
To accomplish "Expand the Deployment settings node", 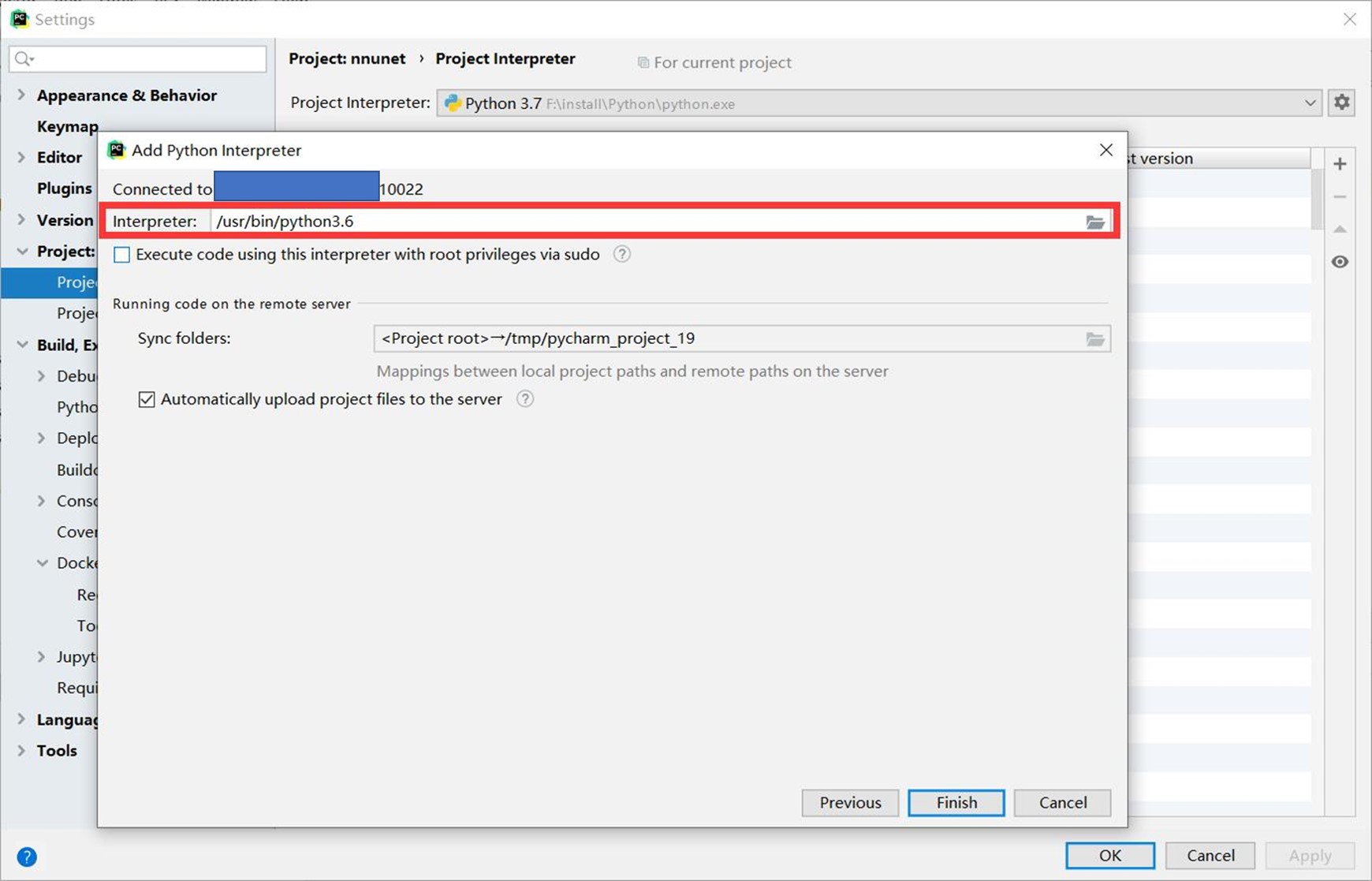I will (x=41, y=438).
